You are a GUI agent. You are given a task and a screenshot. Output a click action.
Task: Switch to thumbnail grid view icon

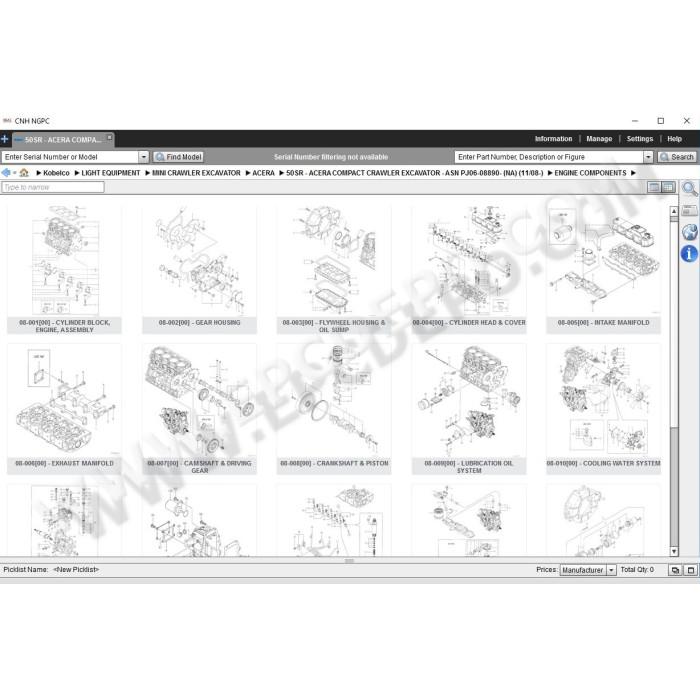668,187
